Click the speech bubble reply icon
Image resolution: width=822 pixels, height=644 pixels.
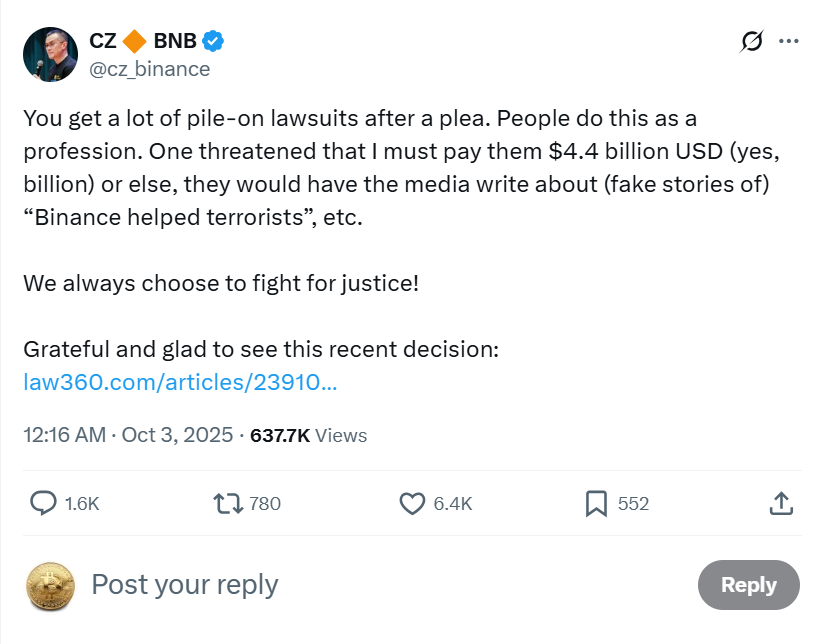click(x=43, y=503)
